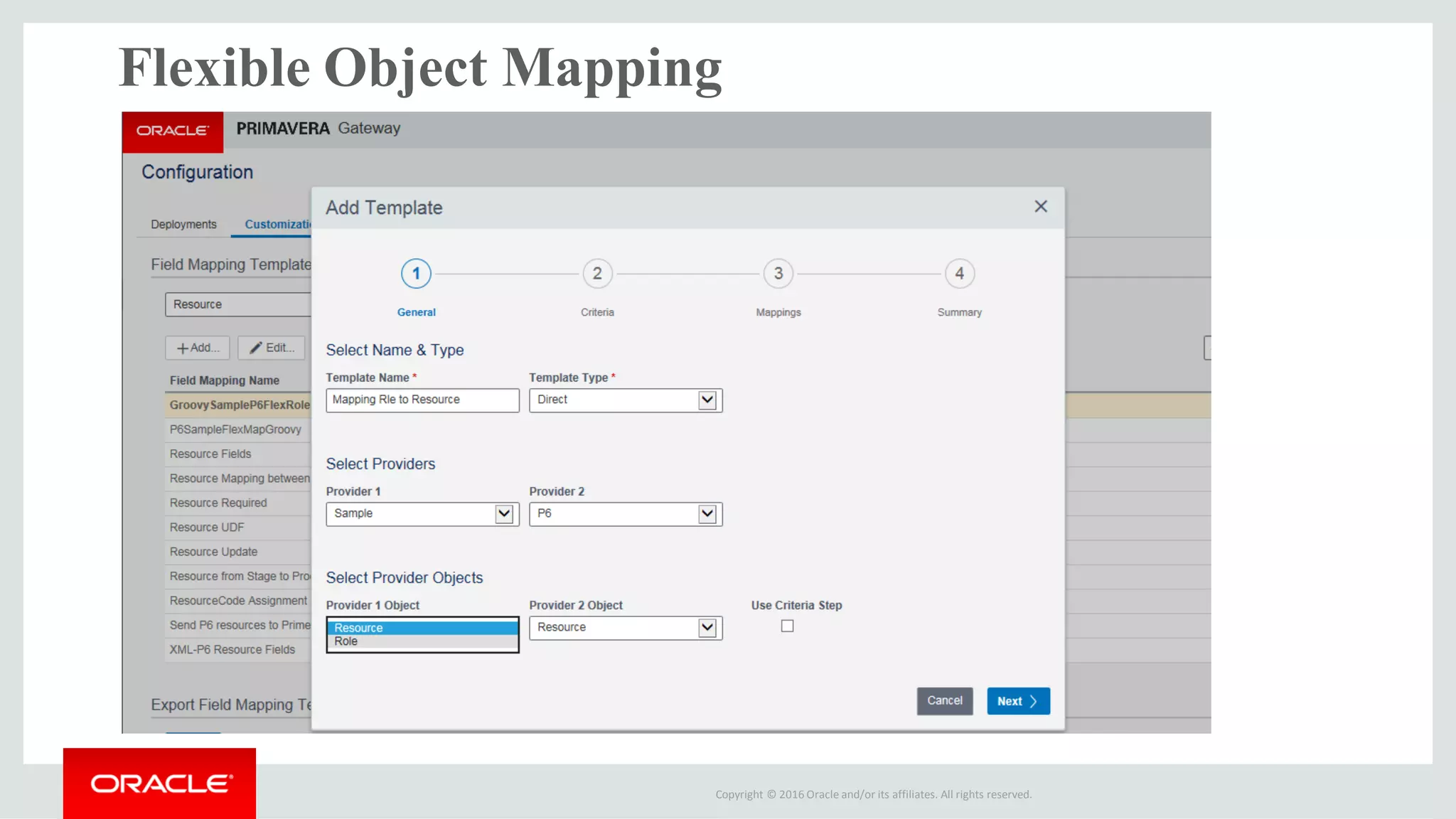Enable the Use Criteria Step checkbox
This screenshot has width=1456, height=819.
click(787, 626)
